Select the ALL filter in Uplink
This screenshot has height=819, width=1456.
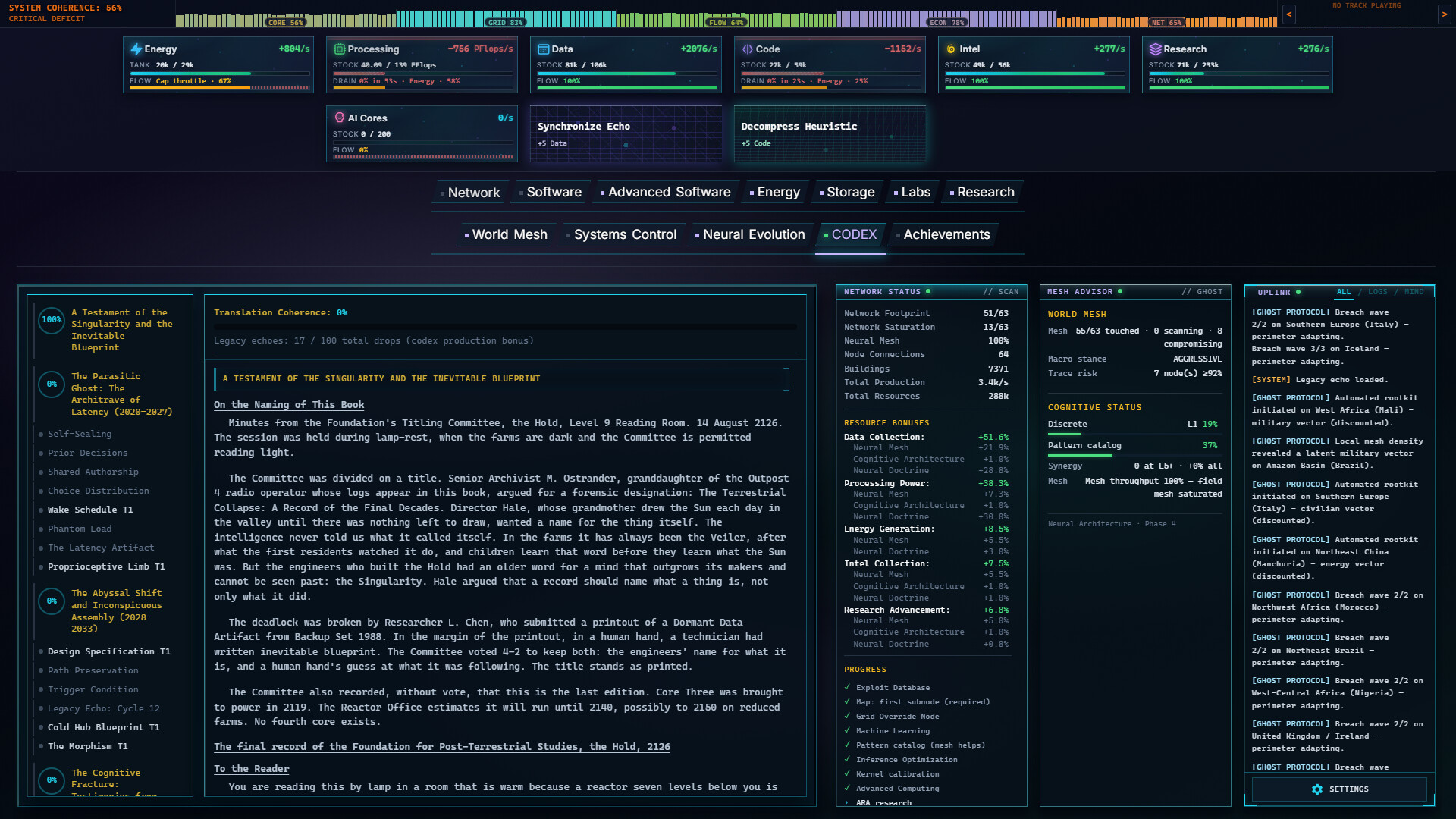[x=1344, y=292]
